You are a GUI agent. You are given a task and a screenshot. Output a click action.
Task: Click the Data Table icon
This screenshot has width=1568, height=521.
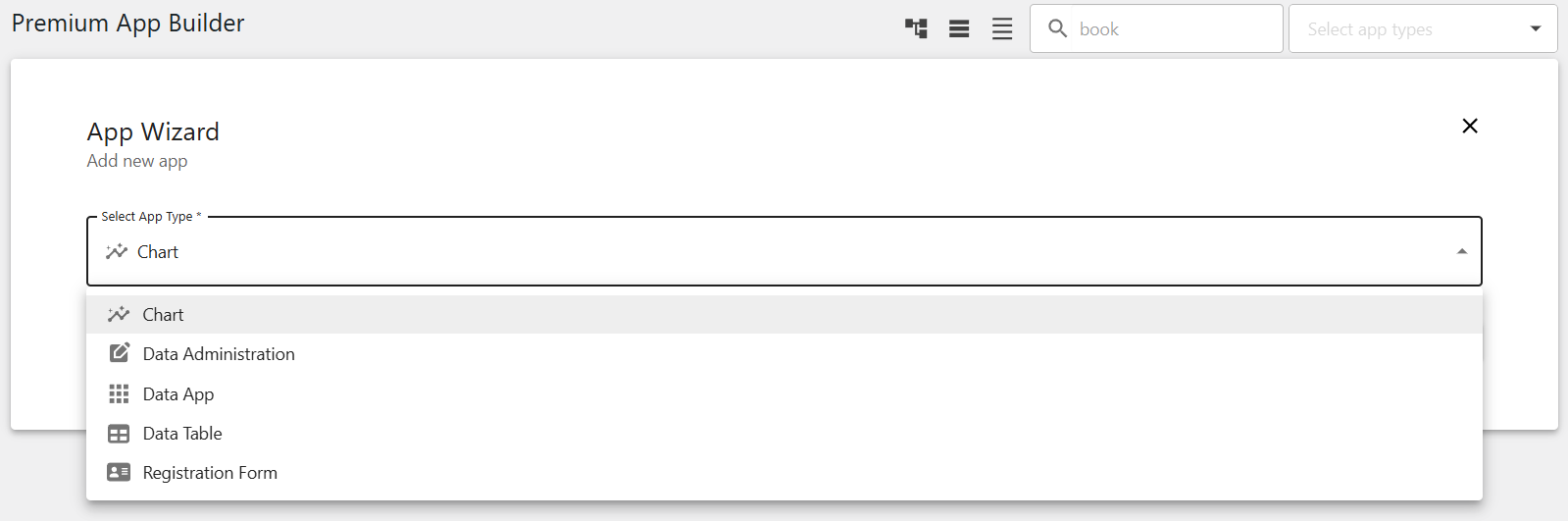click(119, 434)
